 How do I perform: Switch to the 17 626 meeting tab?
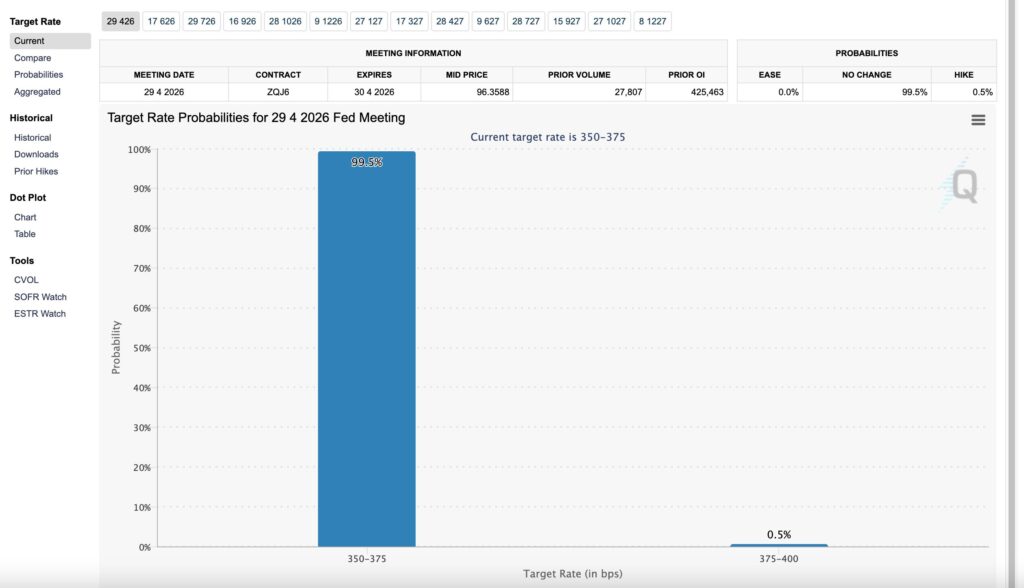coord(161,21)
